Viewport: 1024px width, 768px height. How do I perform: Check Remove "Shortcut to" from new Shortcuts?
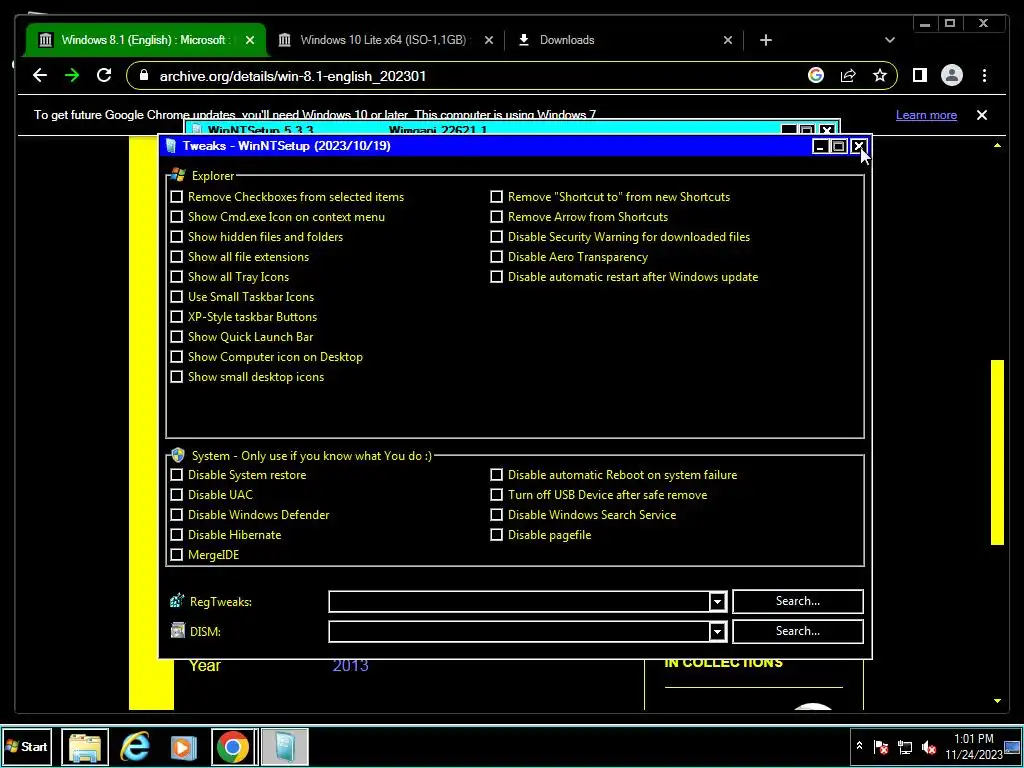click(x=496, y=197)
